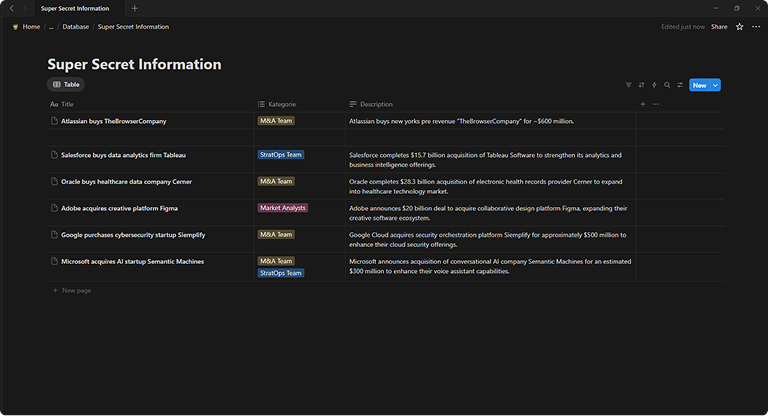Open Microsoft acquires AI startup Semantic Machines
This screenshot has width=768, height=416.
tap(132, 261)
